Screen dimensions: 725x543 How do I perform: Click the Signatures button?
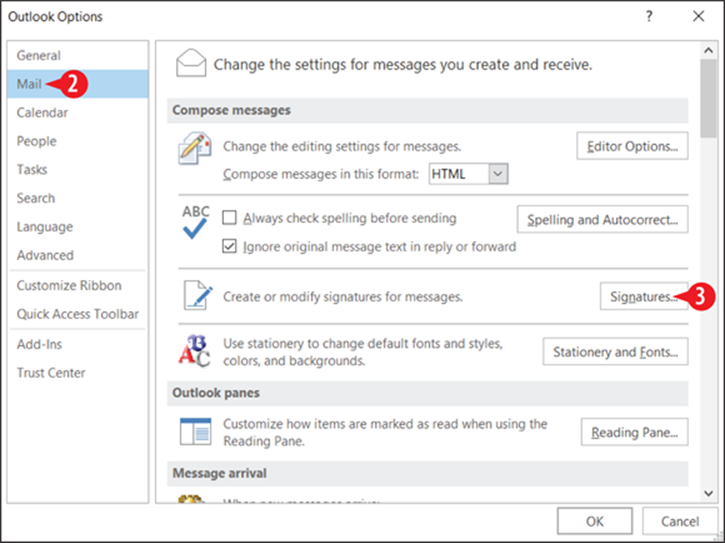pyautogui.click(x=644, y=296)
